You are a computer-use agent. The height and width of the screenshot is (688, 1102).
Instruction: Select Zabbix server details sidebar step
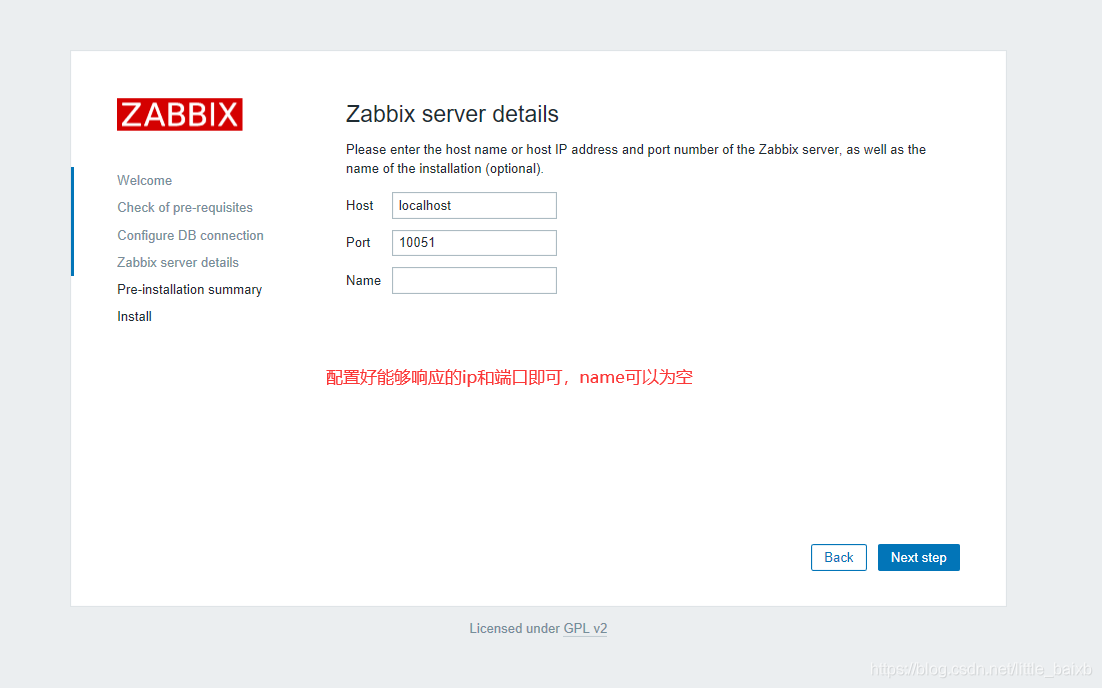point(178,262)
